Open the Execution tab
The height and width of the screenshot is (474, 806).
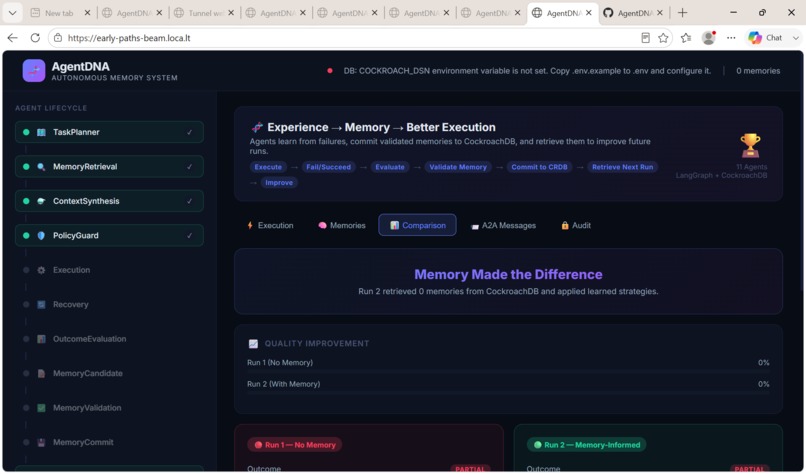click(270, 225)
